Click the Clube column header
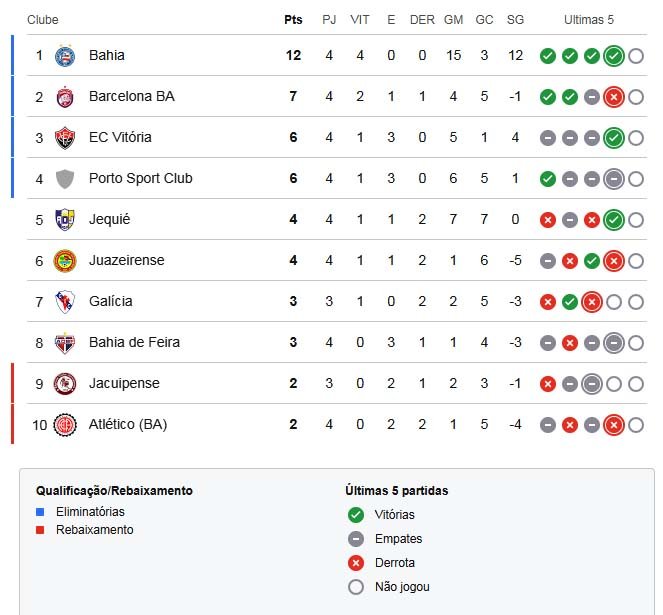663x615 pixels. click(x=43, y=20)
